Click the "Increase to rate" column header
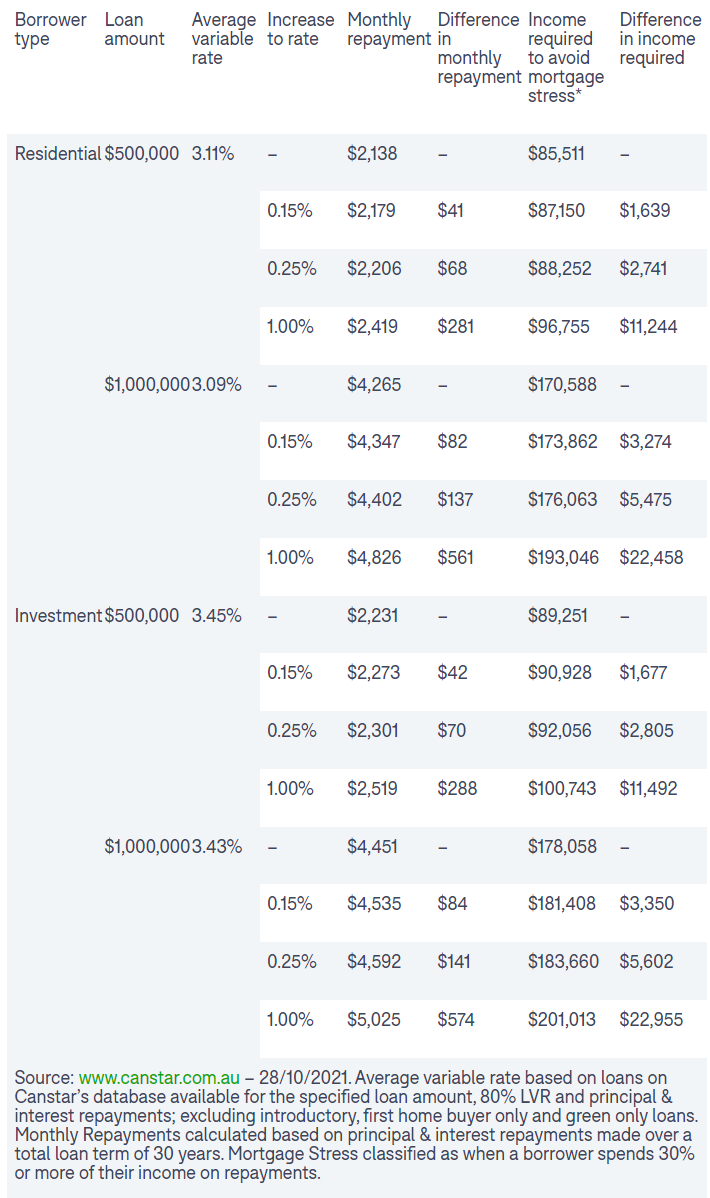Viewport: 710px width, 1198px height. pos(300,29)
